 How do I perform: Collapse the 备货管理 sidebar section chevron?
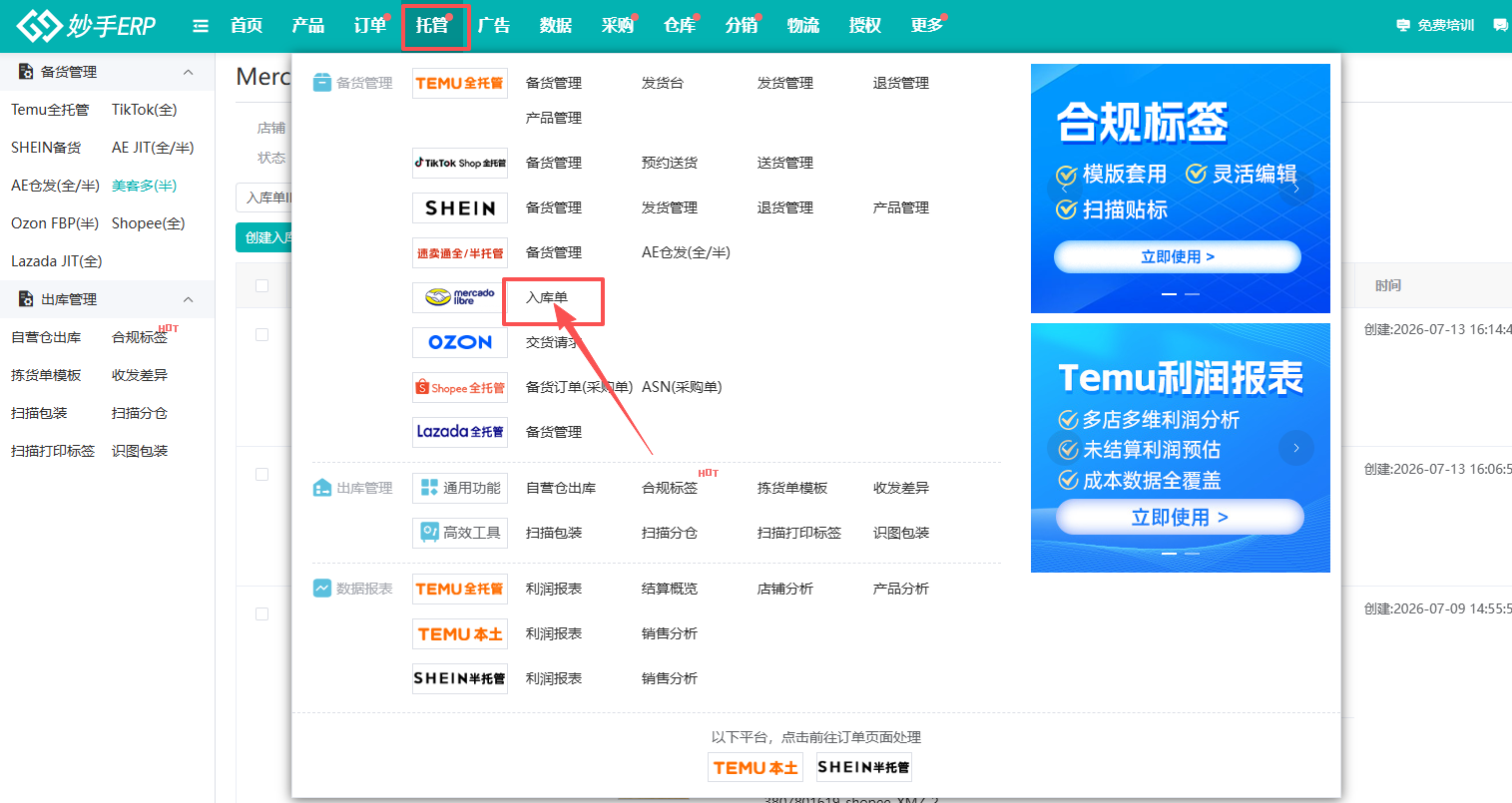(189, 72)
